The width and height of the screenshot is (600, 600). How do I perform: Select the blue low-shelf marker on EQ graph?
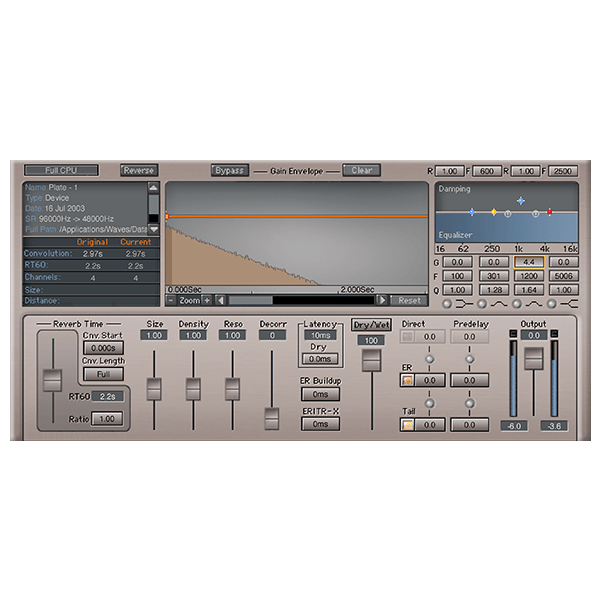point(472,212)
